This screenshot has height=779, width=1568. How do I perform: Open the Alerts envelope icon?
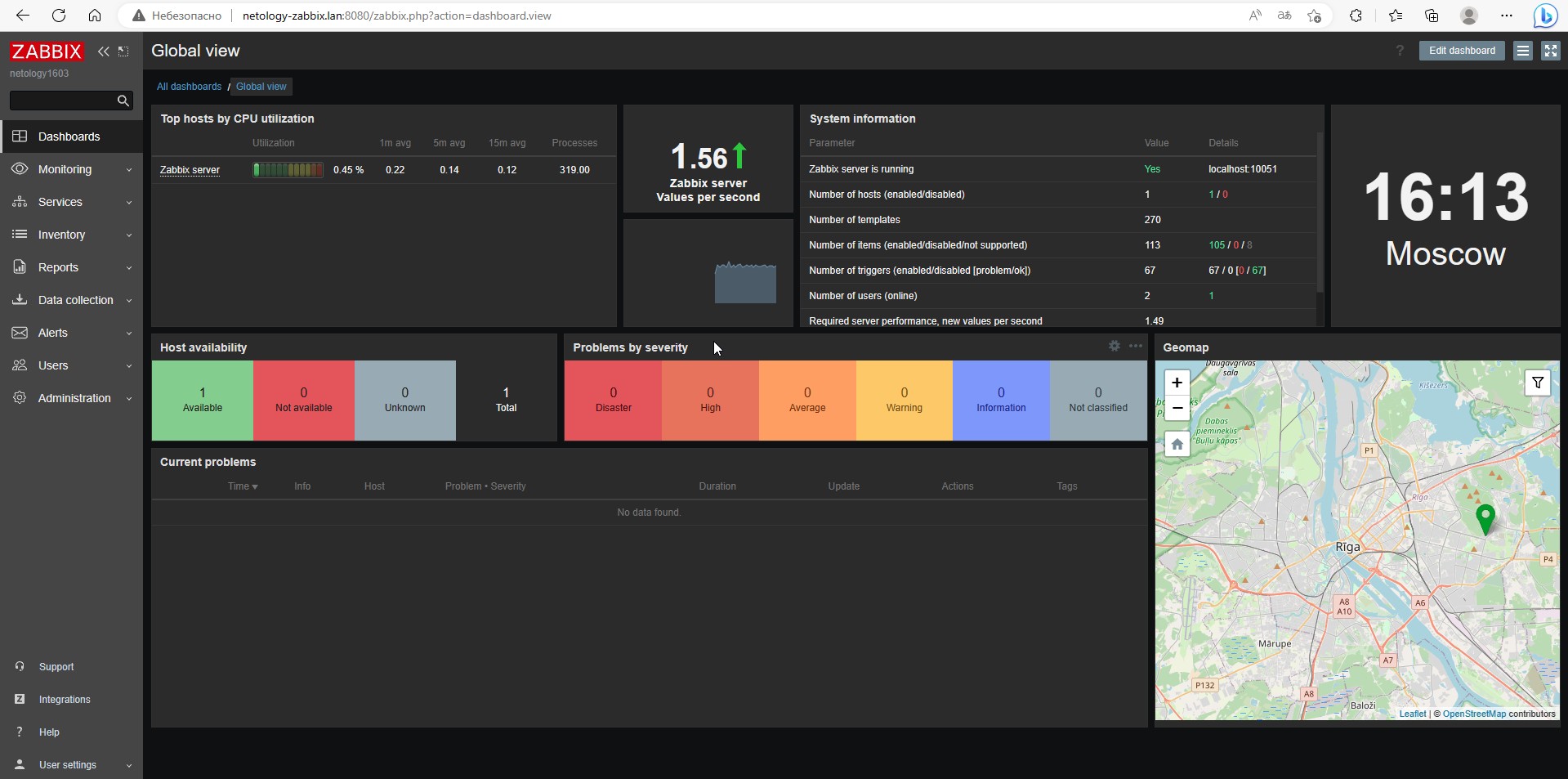click(x=19, y=333)
